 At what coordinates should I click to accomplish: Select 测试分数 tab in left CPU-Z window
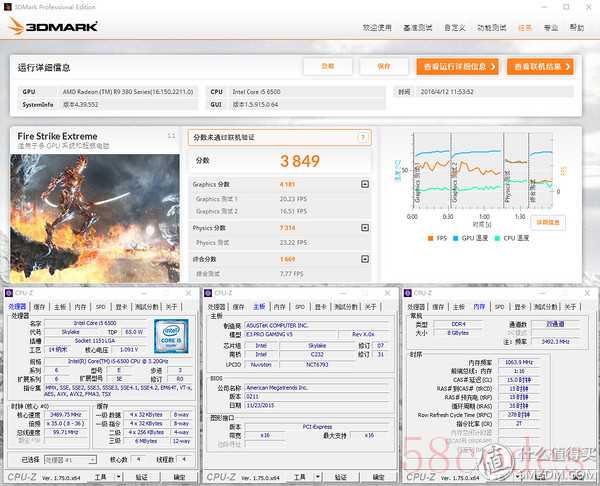[x=147, y=307]
